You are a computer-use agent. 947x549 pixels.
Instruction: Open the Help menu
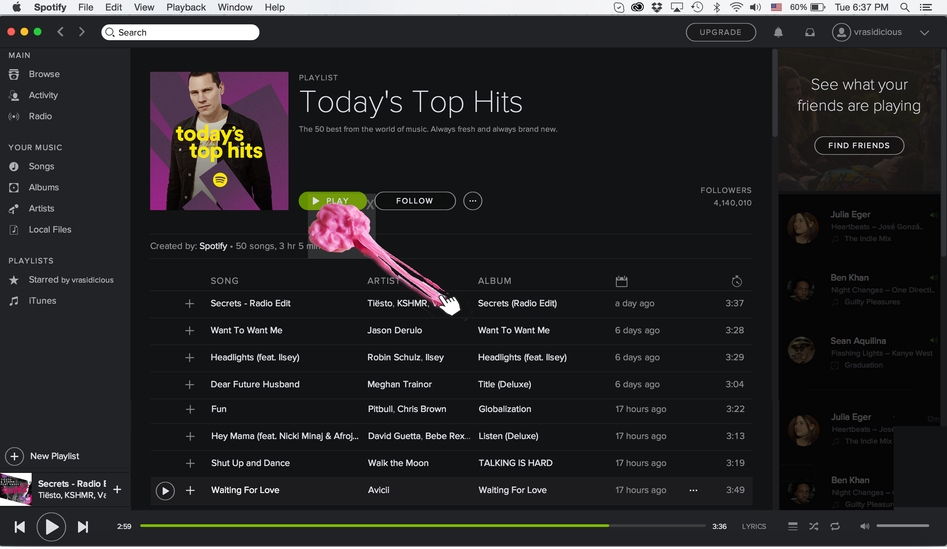tap(274, 7)
